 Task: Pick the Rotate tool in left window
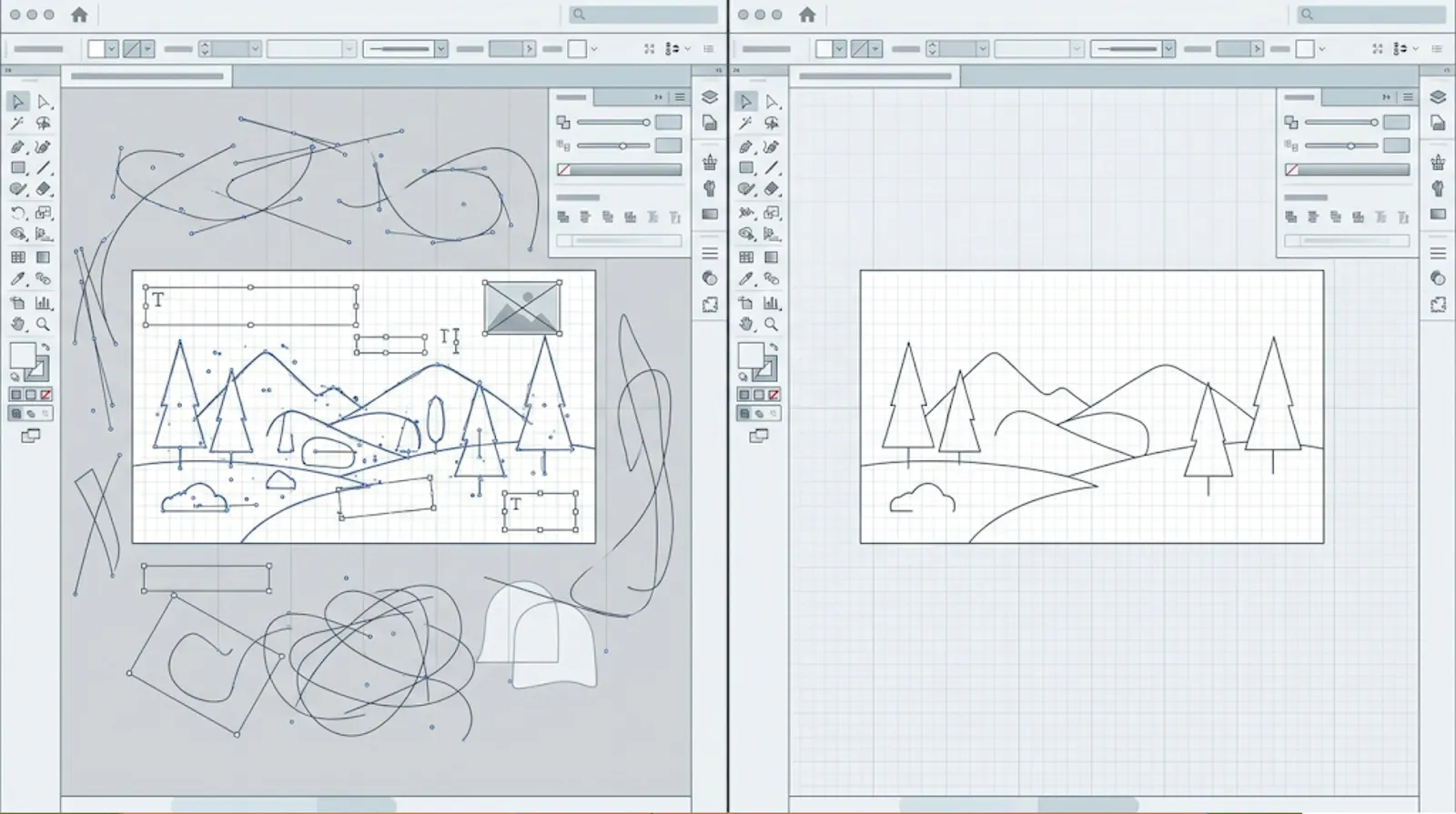[x=18, y=213]
